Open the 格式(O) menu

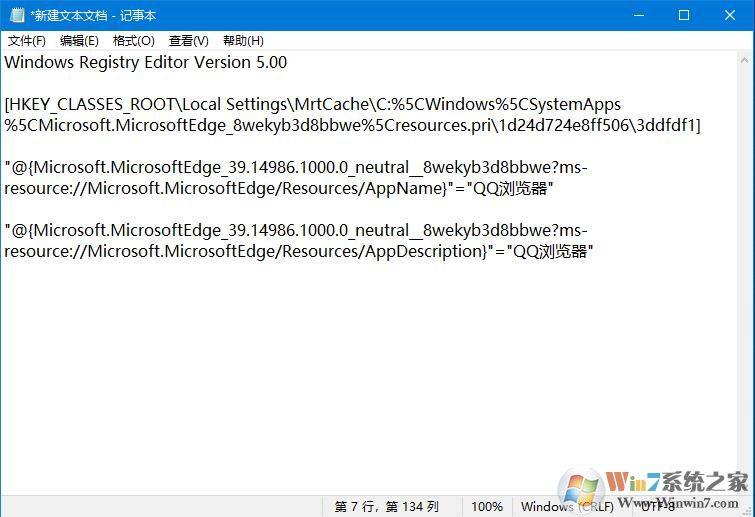133,41
